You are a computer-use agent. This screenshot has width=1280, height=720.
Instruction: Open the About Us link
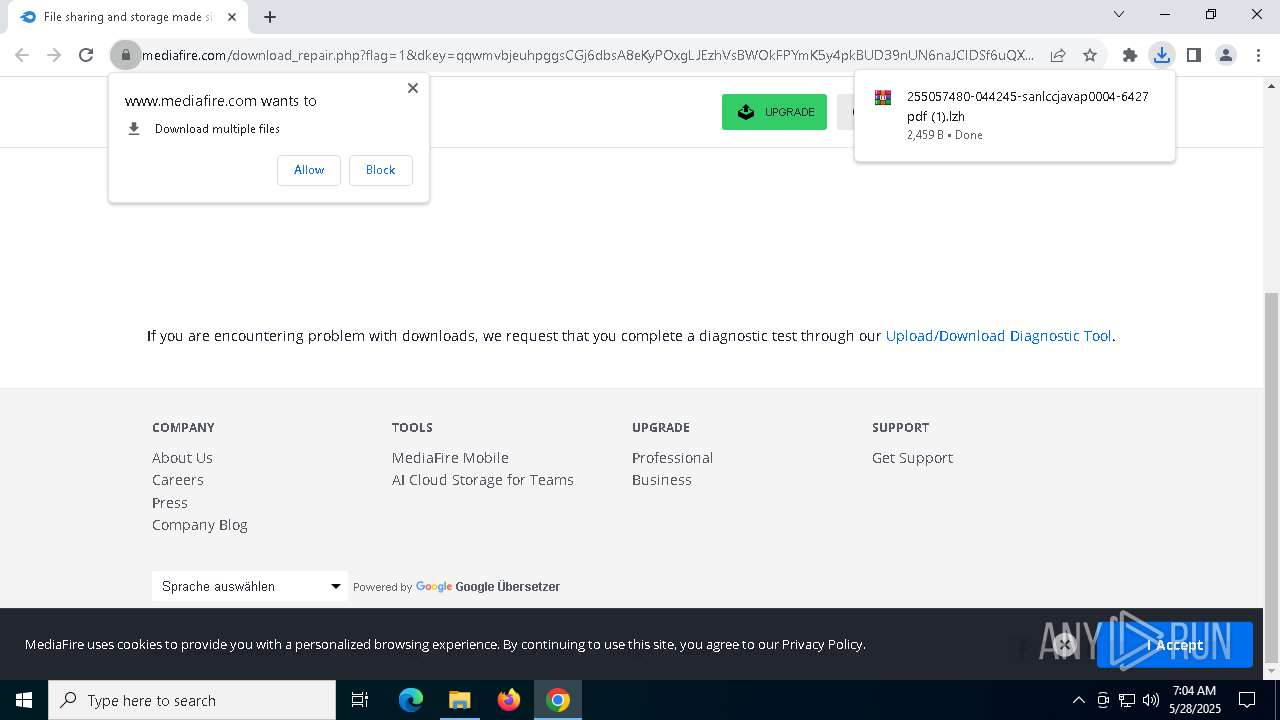[182, 458]
